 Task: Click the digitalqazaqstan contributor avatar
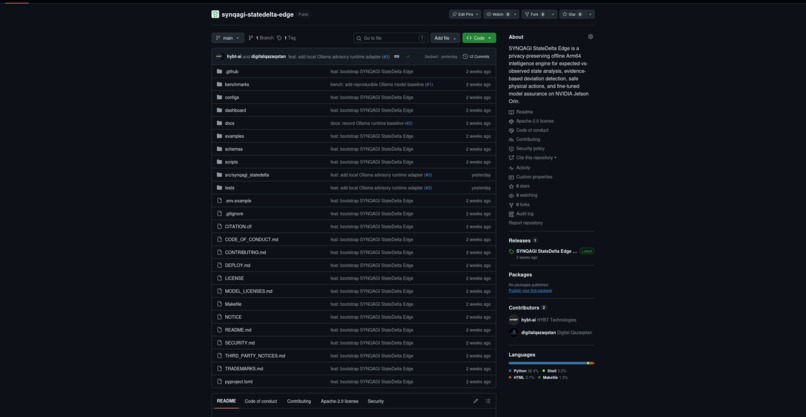(x=514, y=332)
